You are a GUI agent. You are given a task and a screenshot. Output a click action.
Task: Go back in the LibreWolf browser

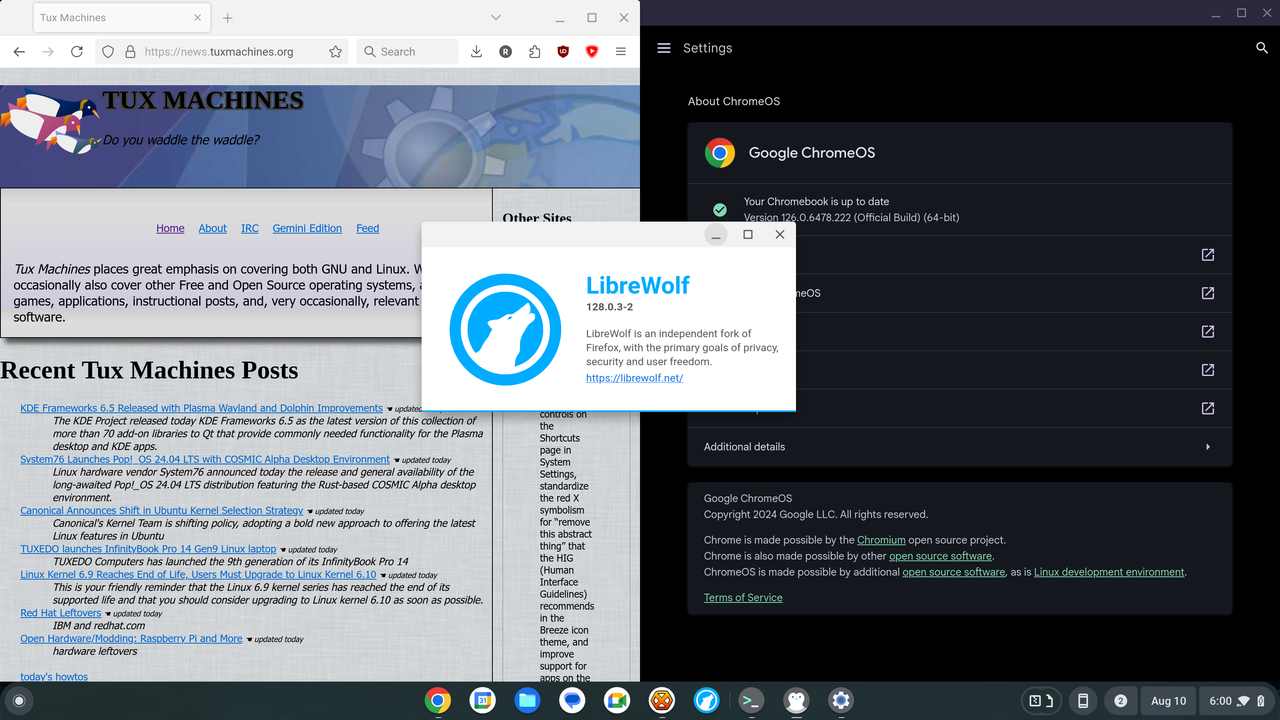(x=19, y=52)
